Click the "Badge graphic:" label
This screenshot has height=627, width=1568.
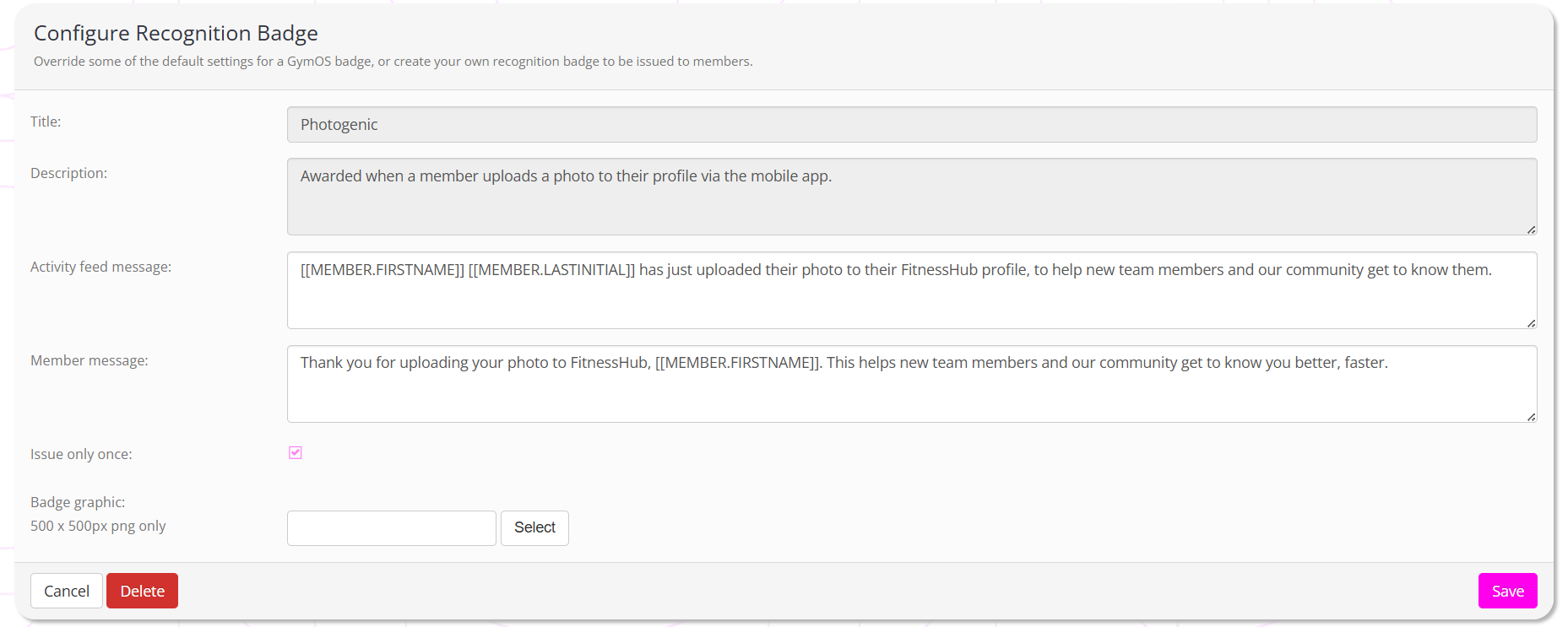point(78,502)
